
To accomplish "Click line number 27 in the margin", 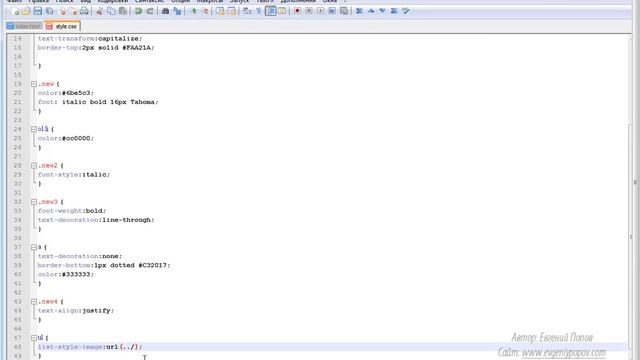I will pyautogui.click(x=18, y=157).
